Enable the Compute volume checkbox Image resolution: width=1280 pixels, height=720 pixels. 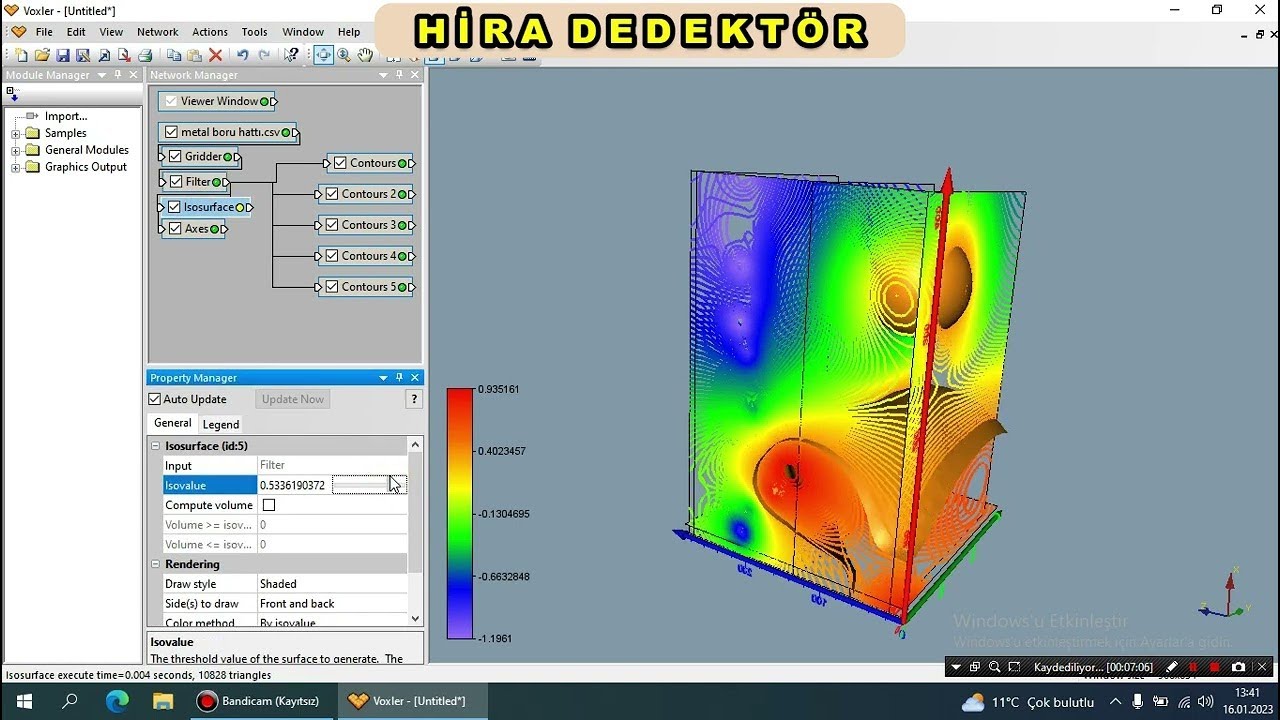[268, 505]
